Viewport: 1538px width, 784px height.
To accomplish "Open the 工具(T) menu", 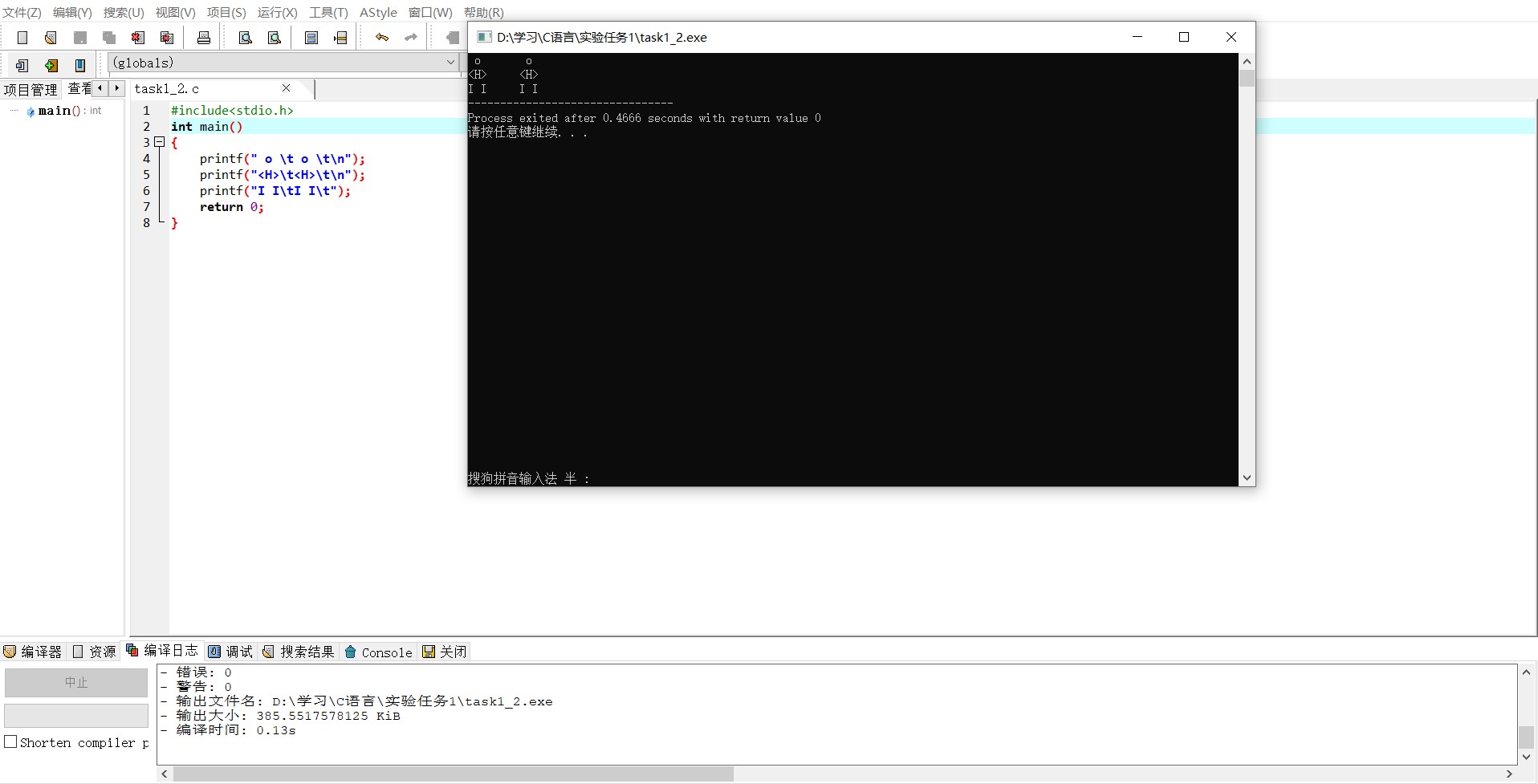I will 328,12.
